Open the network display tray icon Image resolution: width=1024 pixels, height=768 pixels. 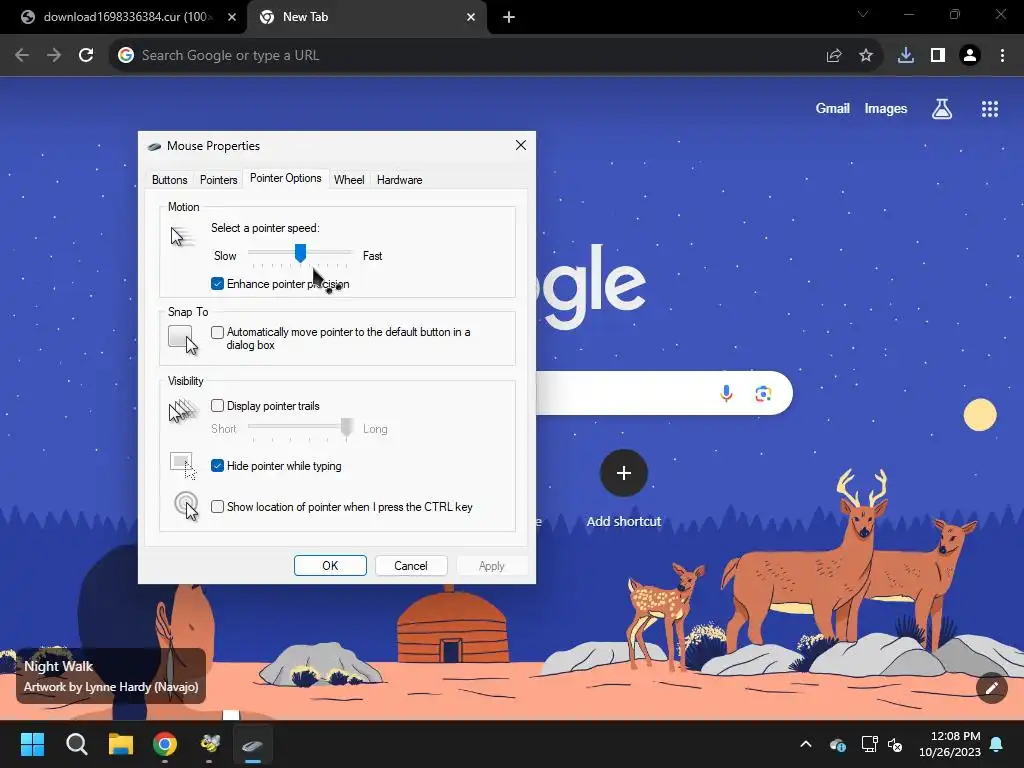pos(869,744)
